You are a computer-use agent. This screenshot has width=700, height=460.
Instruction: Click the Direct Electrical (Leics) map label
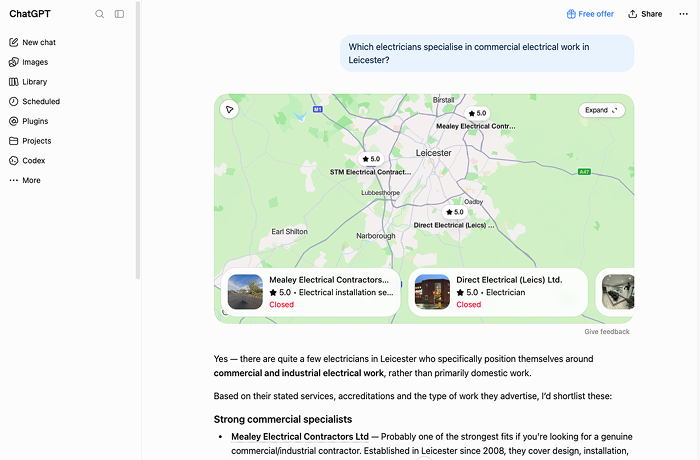click(454, 225)
